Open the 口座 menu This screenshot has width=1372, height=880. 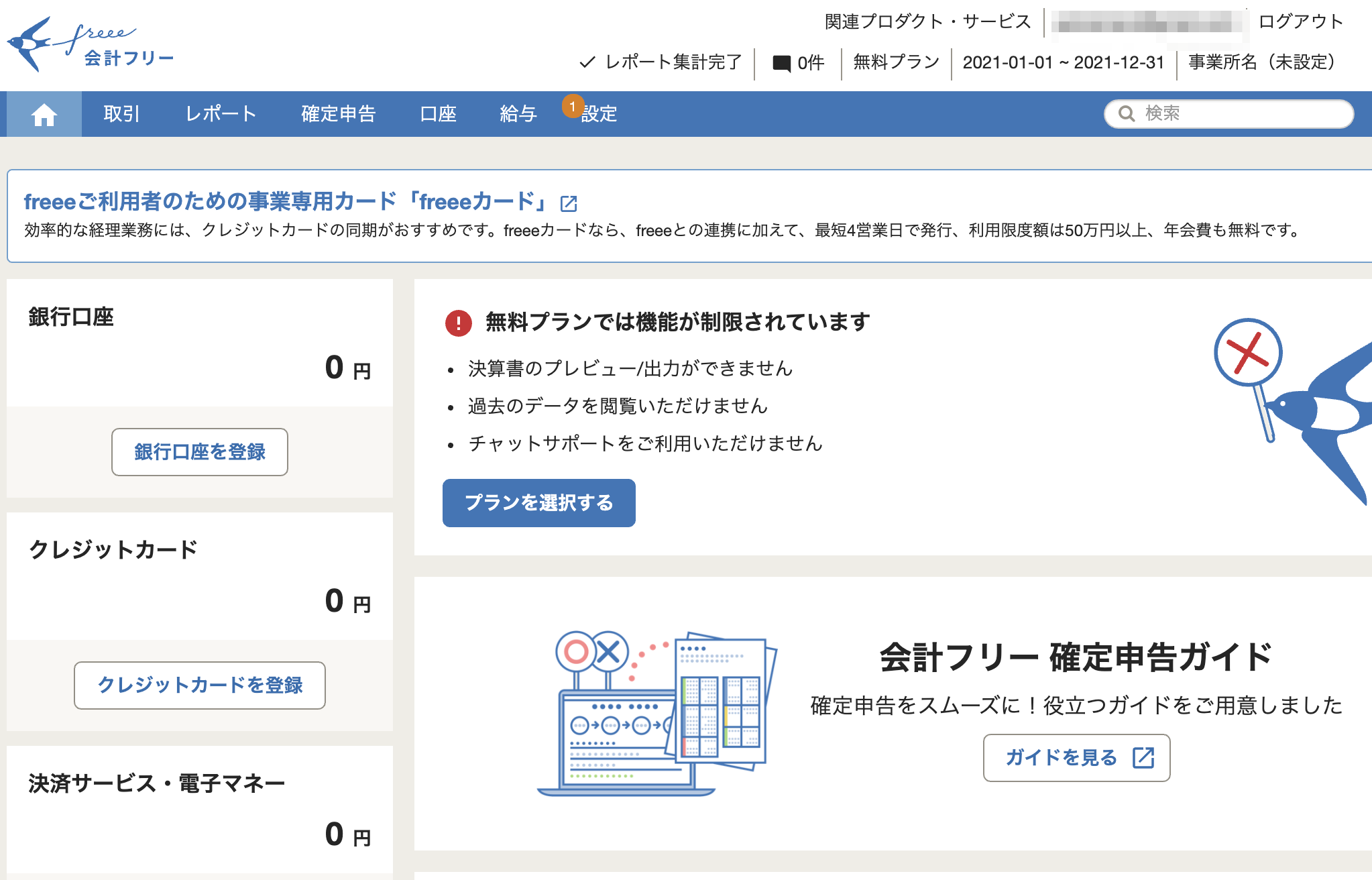(x=438, y=114)
